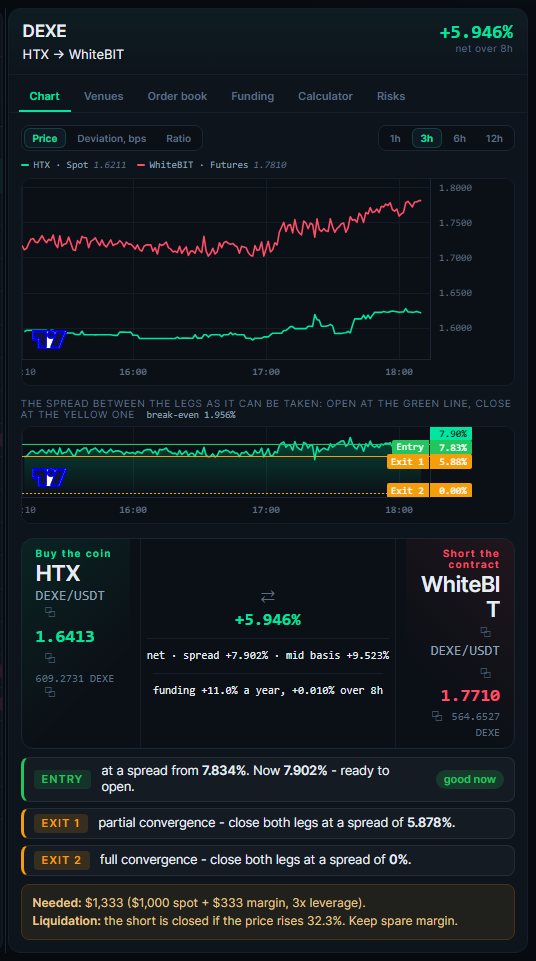536x961 pixels.
Task: Click the green 1.6413 HTX price
Action: [65, 636]
